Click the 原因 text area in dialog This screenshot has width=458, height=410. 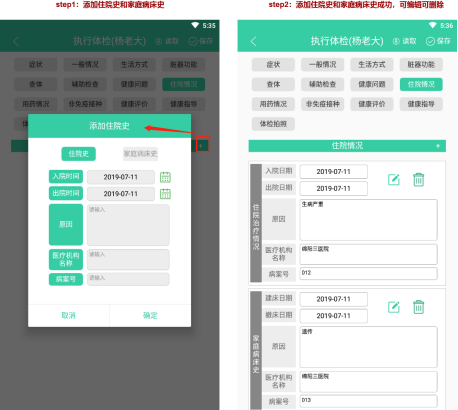coord(128,225)
